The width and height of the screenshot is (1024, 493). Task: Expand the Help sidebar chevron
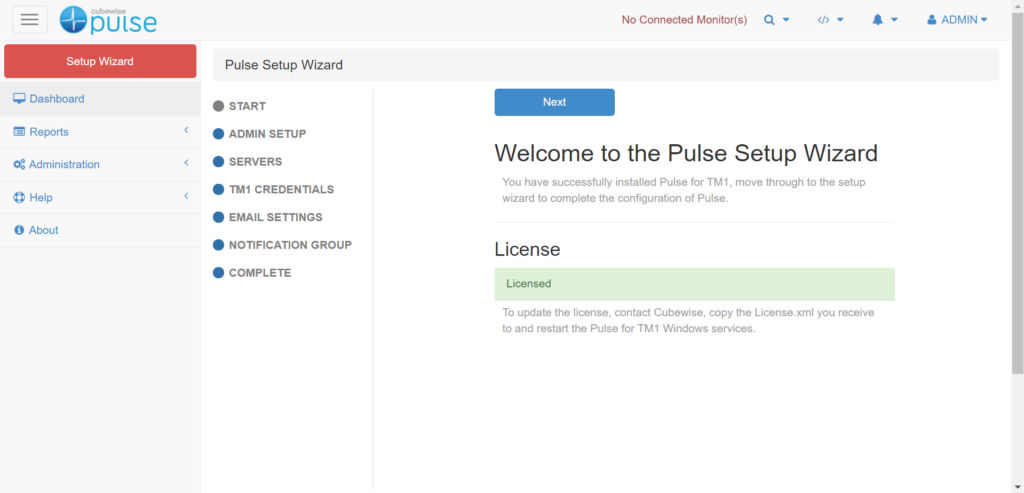pos(186,197)
